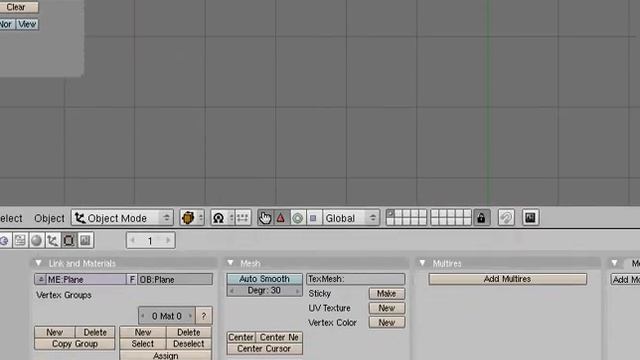Viewport: 640px width, 360px height.
Task: Click the material Delete button above Deselect
Action: tap(189, 332)
